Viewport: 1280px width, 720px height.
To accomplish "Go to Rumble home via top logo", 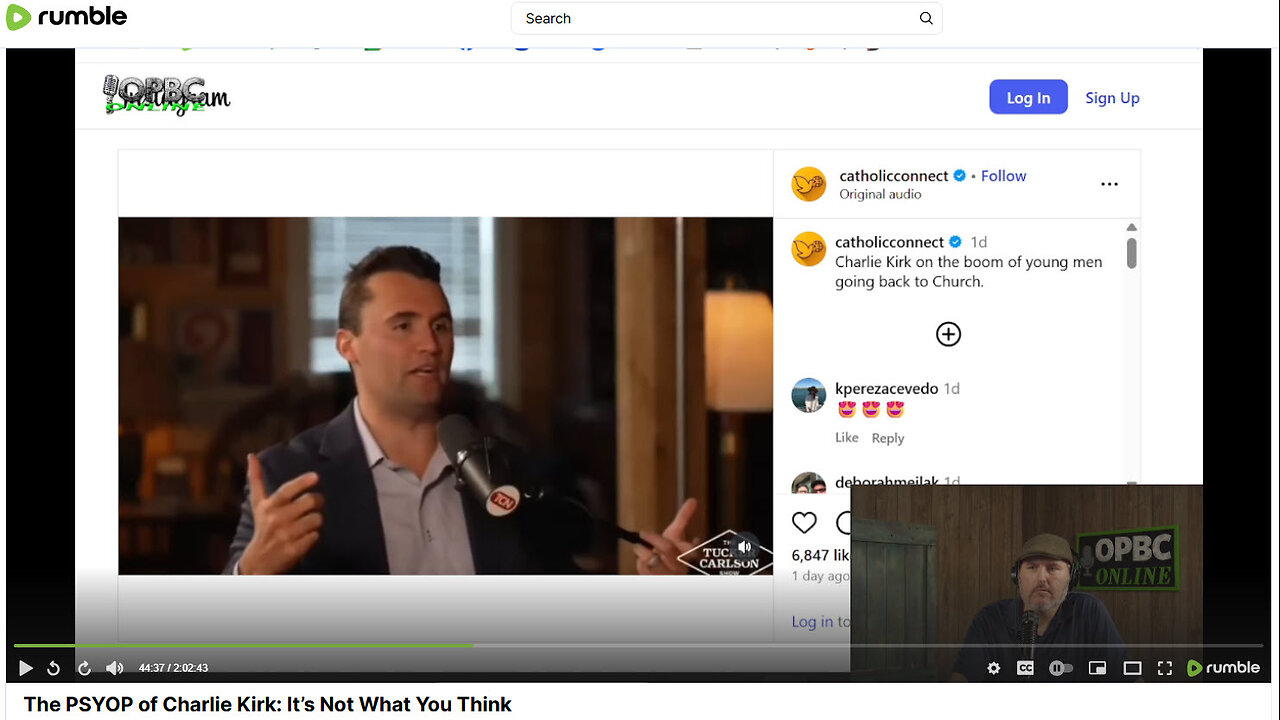I will (66, 17).
